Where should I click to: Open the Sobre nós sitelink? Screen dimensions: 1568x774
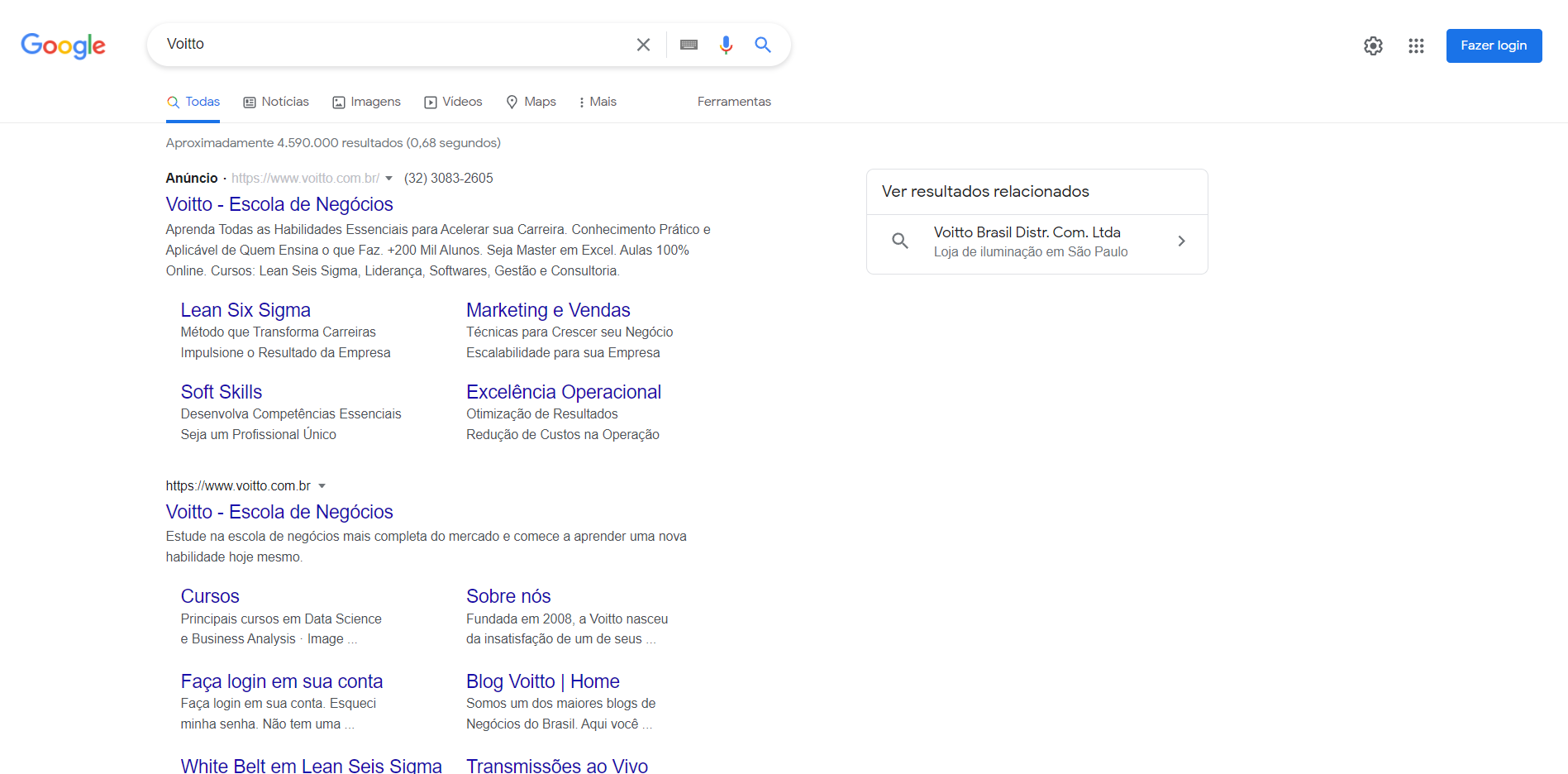click(x=508, y=596)
